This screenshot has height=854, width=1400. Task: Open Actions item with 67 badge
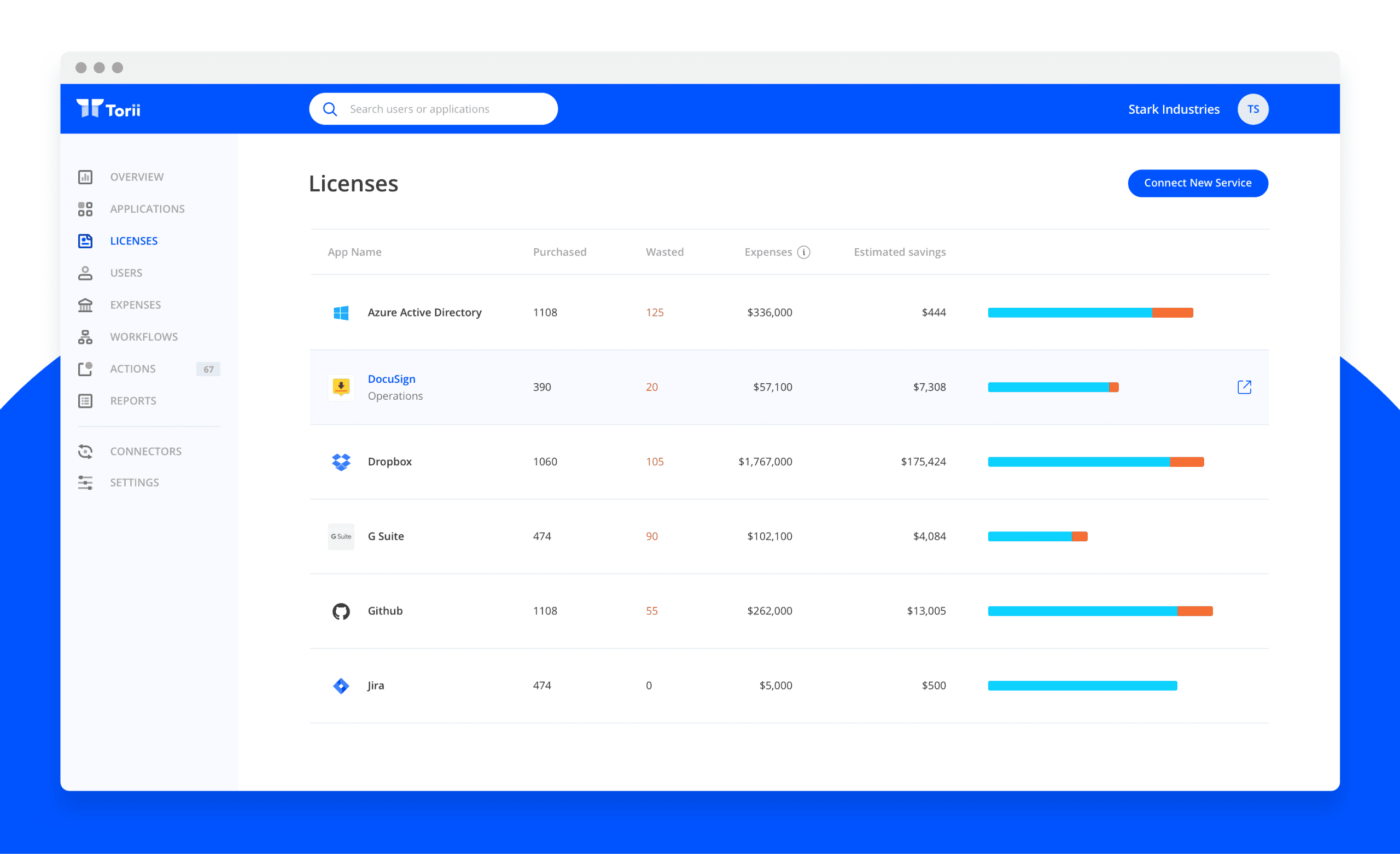pos(133,370)
